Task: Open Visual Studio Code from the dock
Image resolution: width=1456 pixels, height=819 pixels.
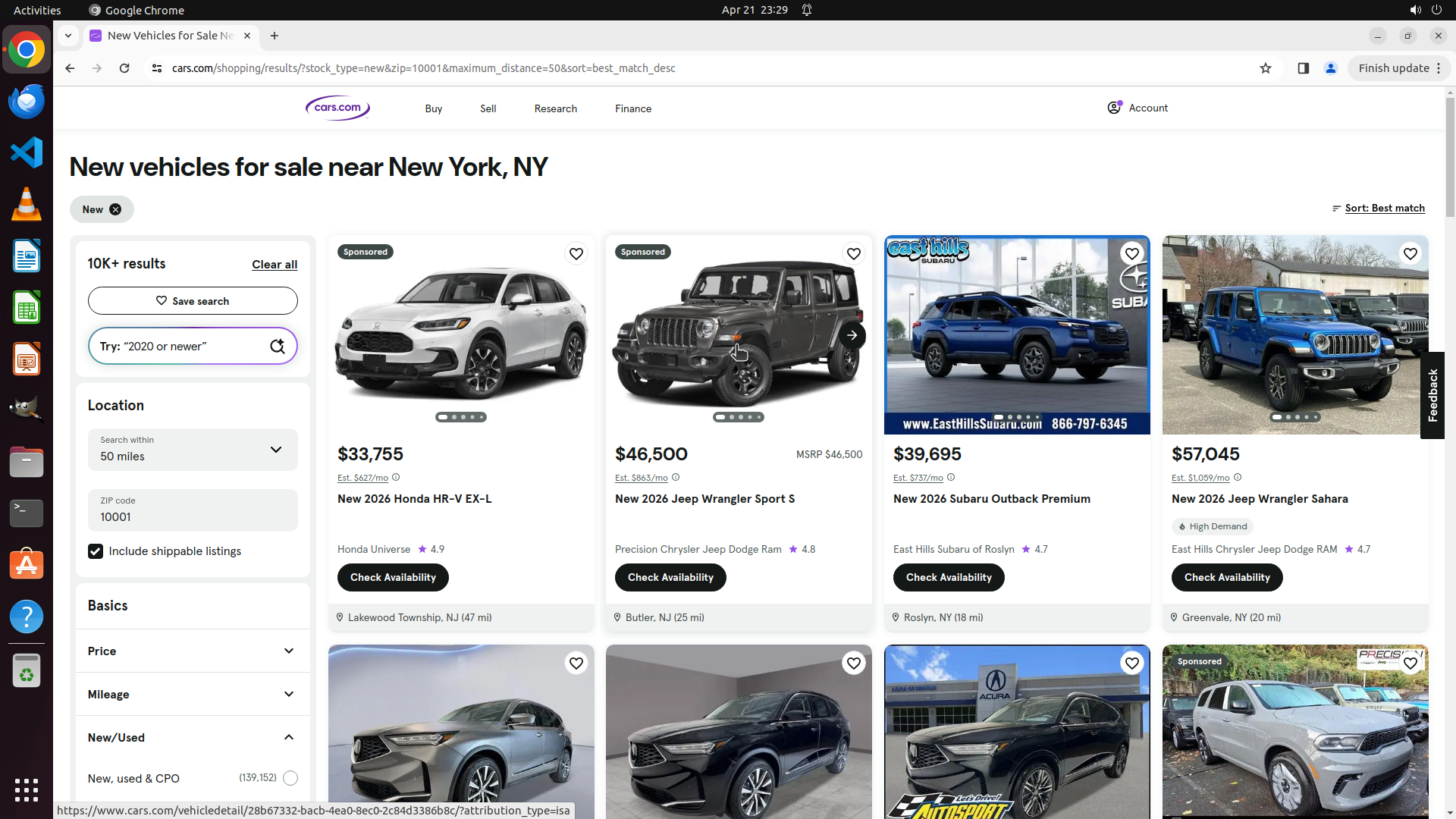Action: 27,152
